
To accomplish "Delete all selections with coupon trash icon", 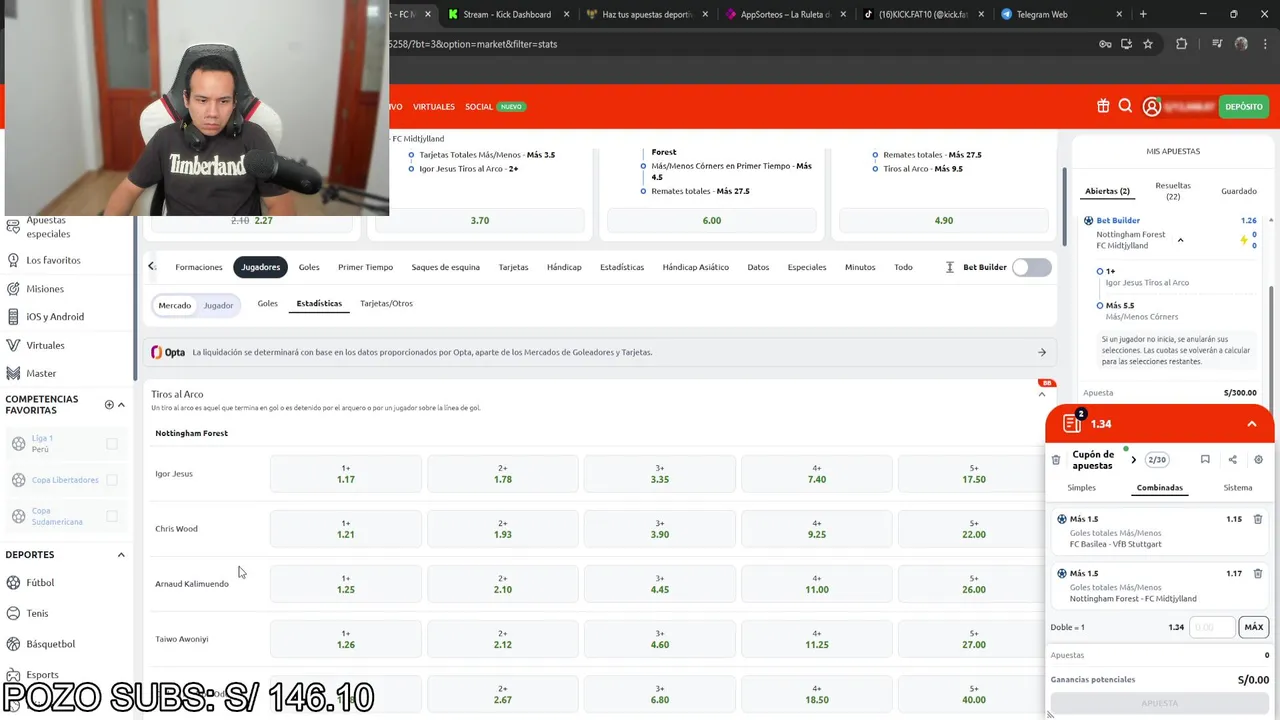I will (x=1056, y=460).
